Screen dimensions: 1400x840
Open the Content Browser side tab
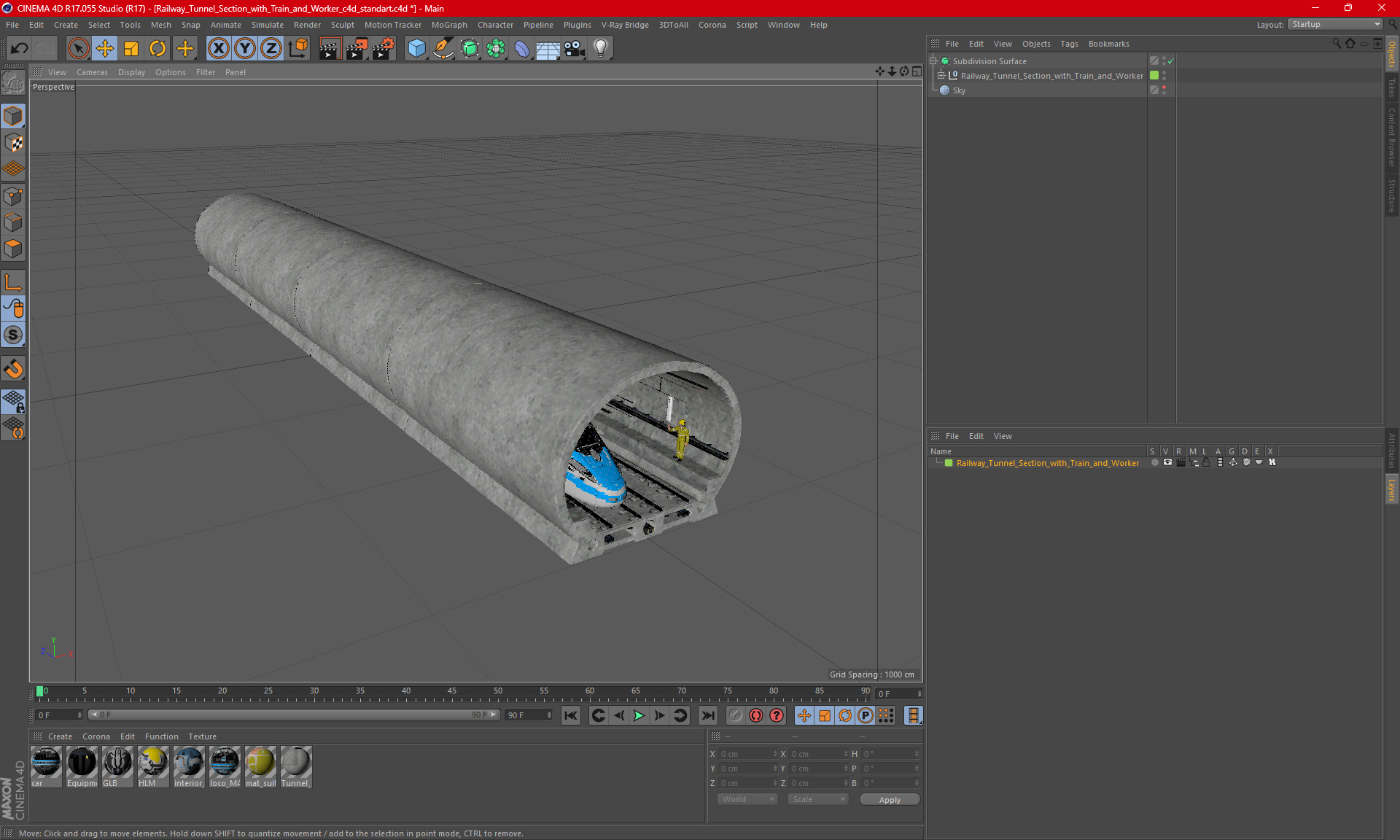[1391, 137]
